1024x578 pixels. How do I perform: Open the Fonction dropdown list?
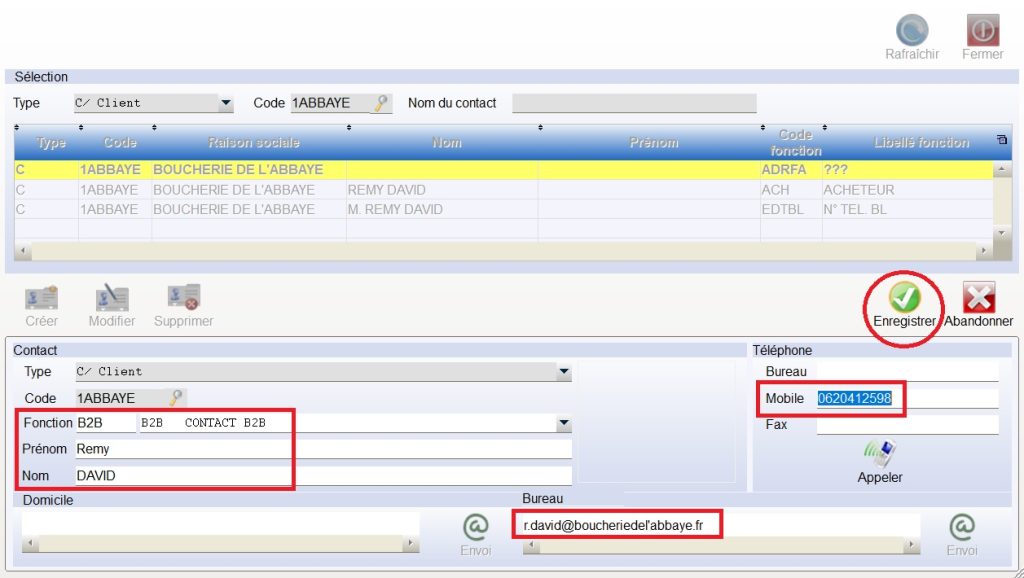point(564,424)
